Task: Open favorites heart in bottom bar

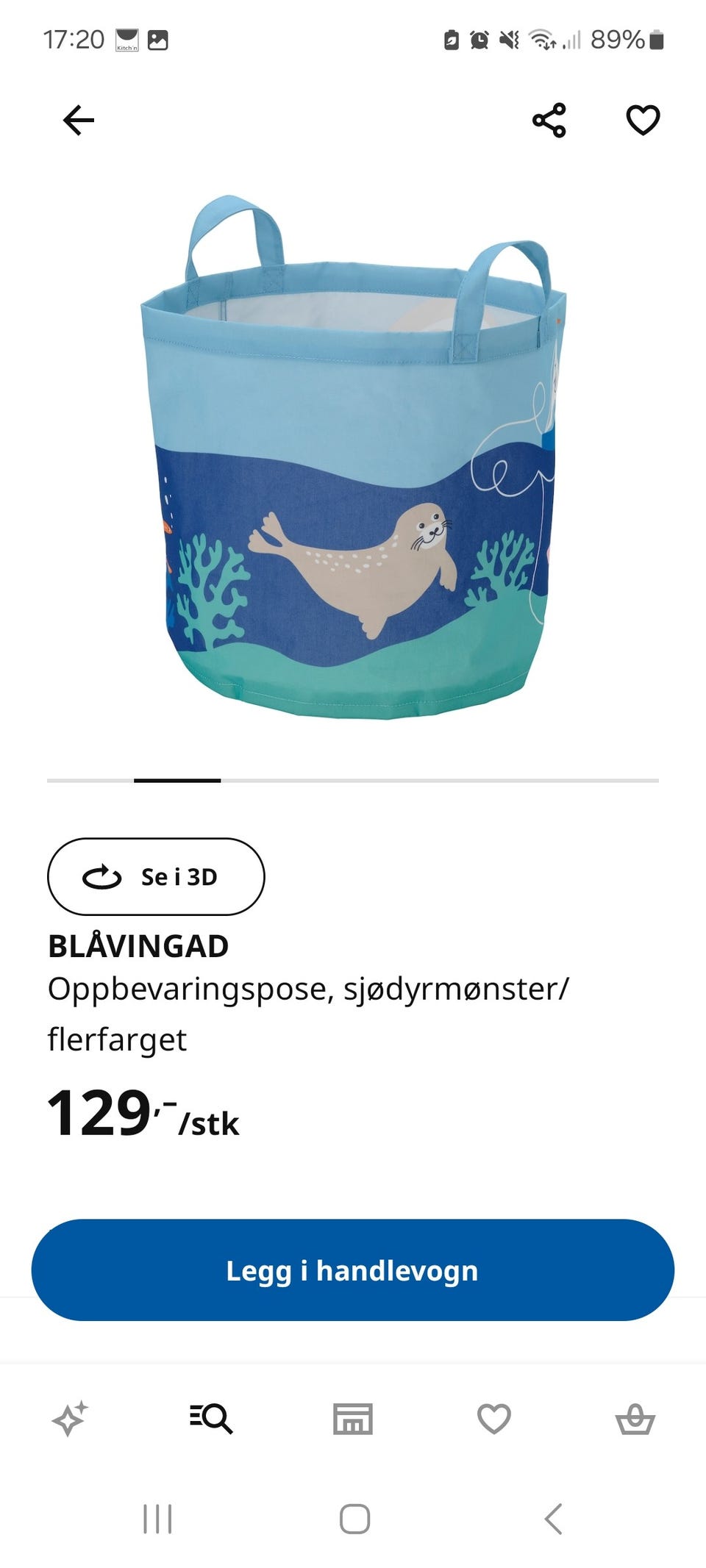Action: (x=494, y=1418)
